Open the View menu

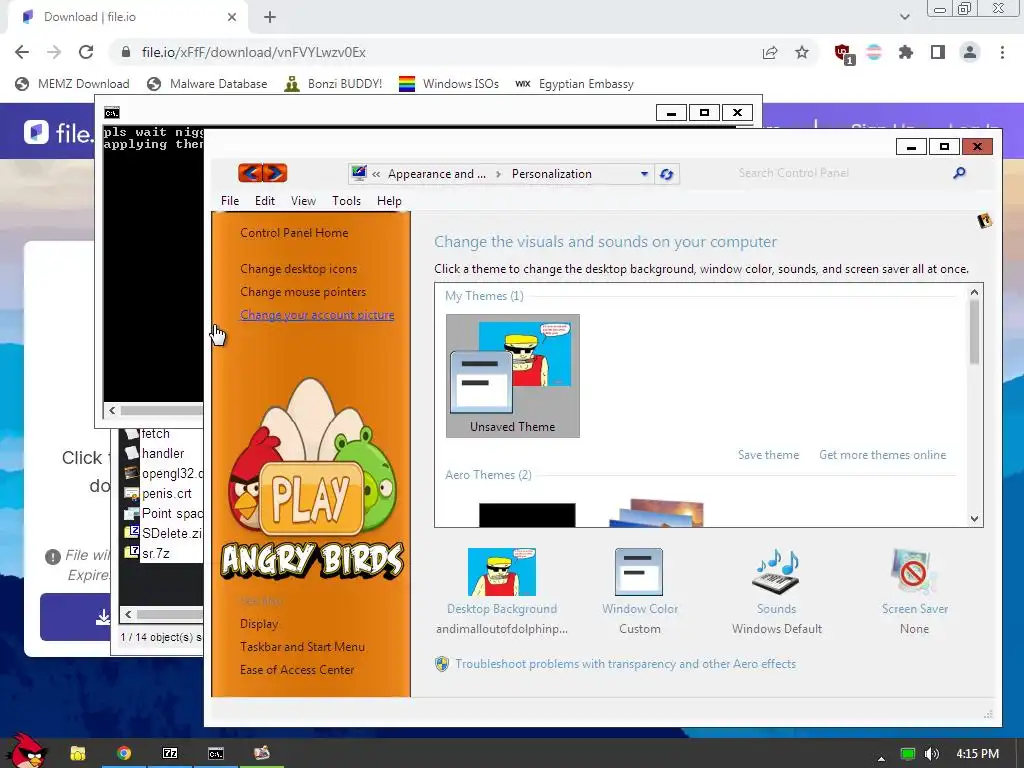pos(303,201)
